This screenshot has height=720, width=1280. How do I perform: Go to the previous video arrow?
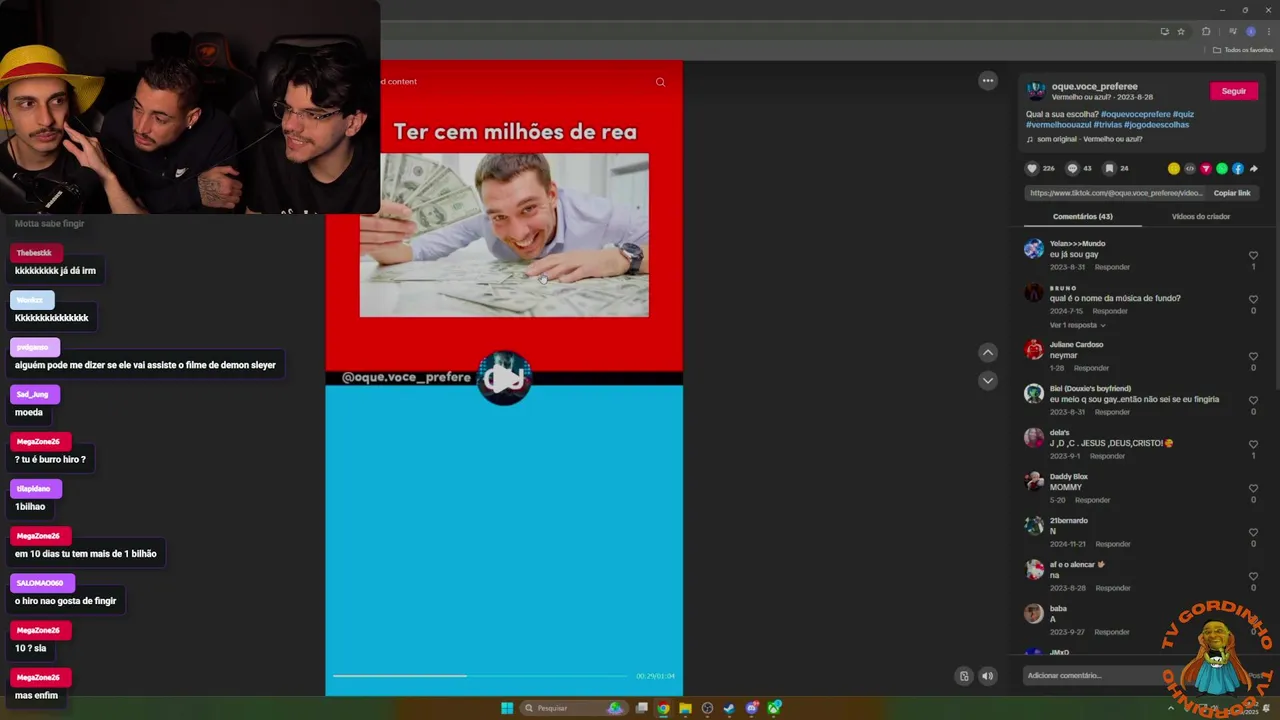988,352
